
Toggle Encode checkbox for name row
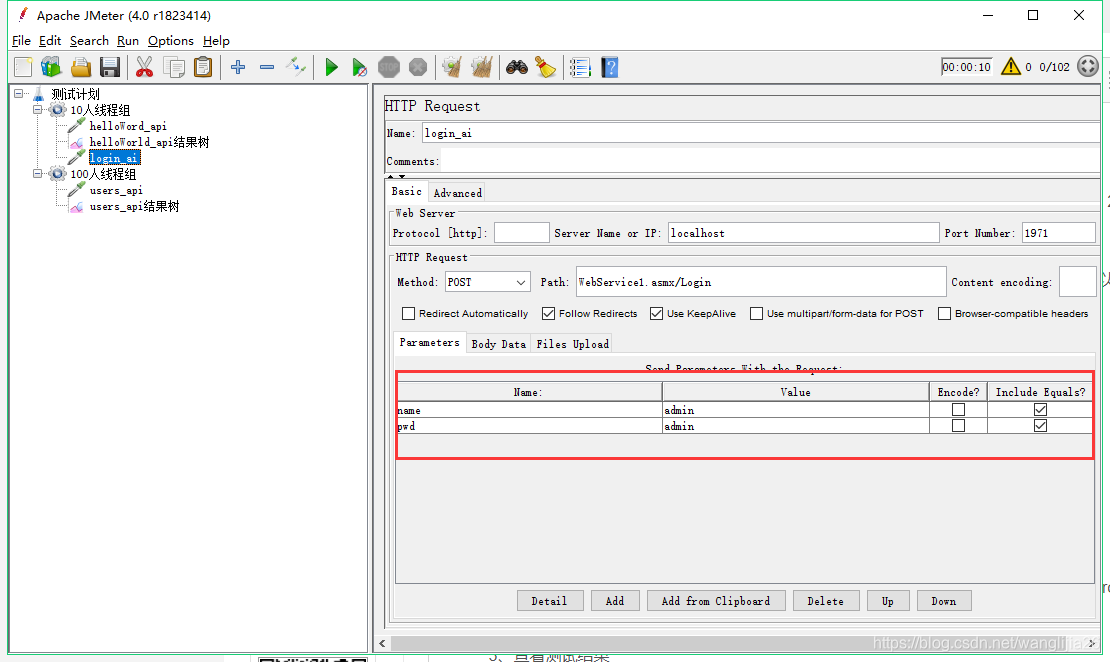(959, 409)
